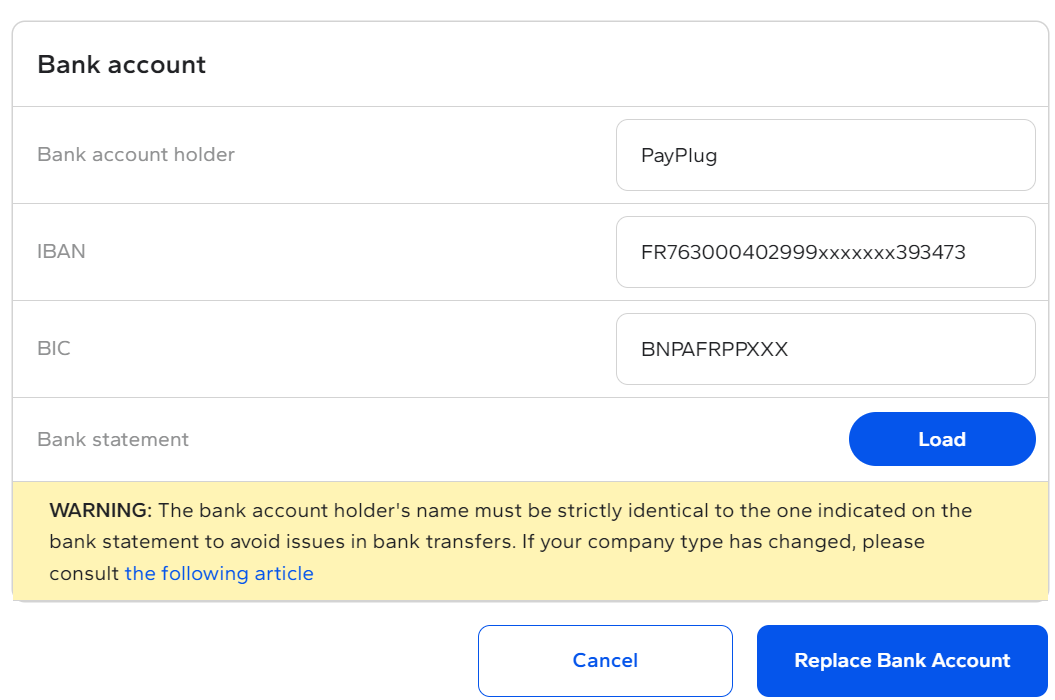1055x700 pixels.
Task: Click the Load button for bank statement
Action: pos(942,439)
